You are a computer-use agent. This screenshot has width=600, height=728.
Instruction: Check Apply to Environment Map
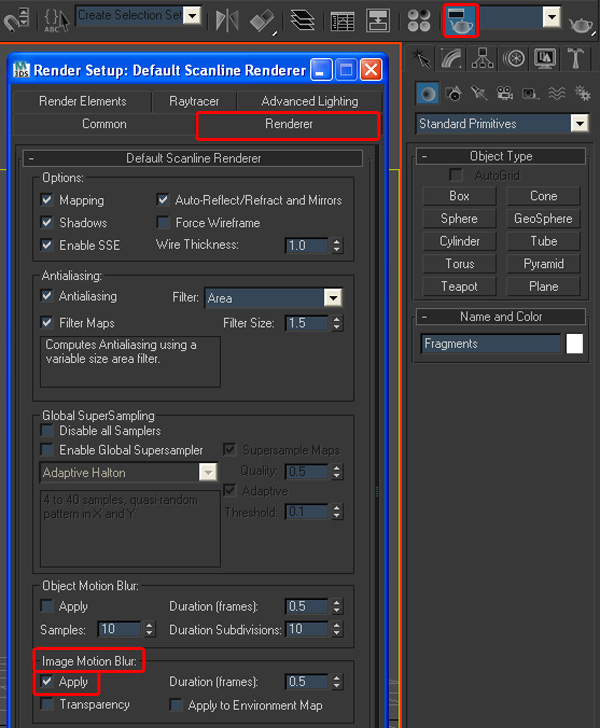[176, 705]
